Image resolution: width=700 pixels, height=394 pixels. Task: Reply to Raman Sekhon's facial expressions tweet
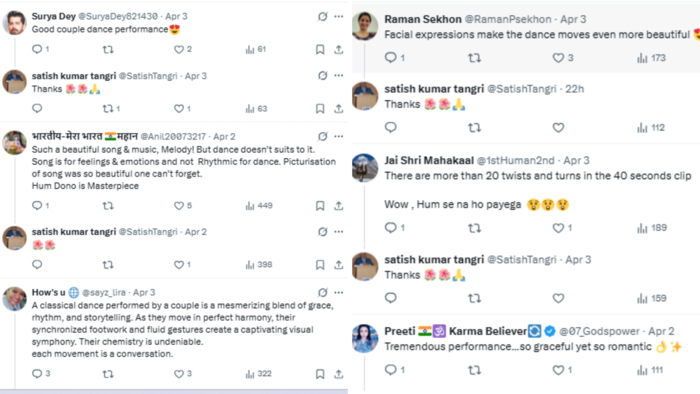click(391, 58)
